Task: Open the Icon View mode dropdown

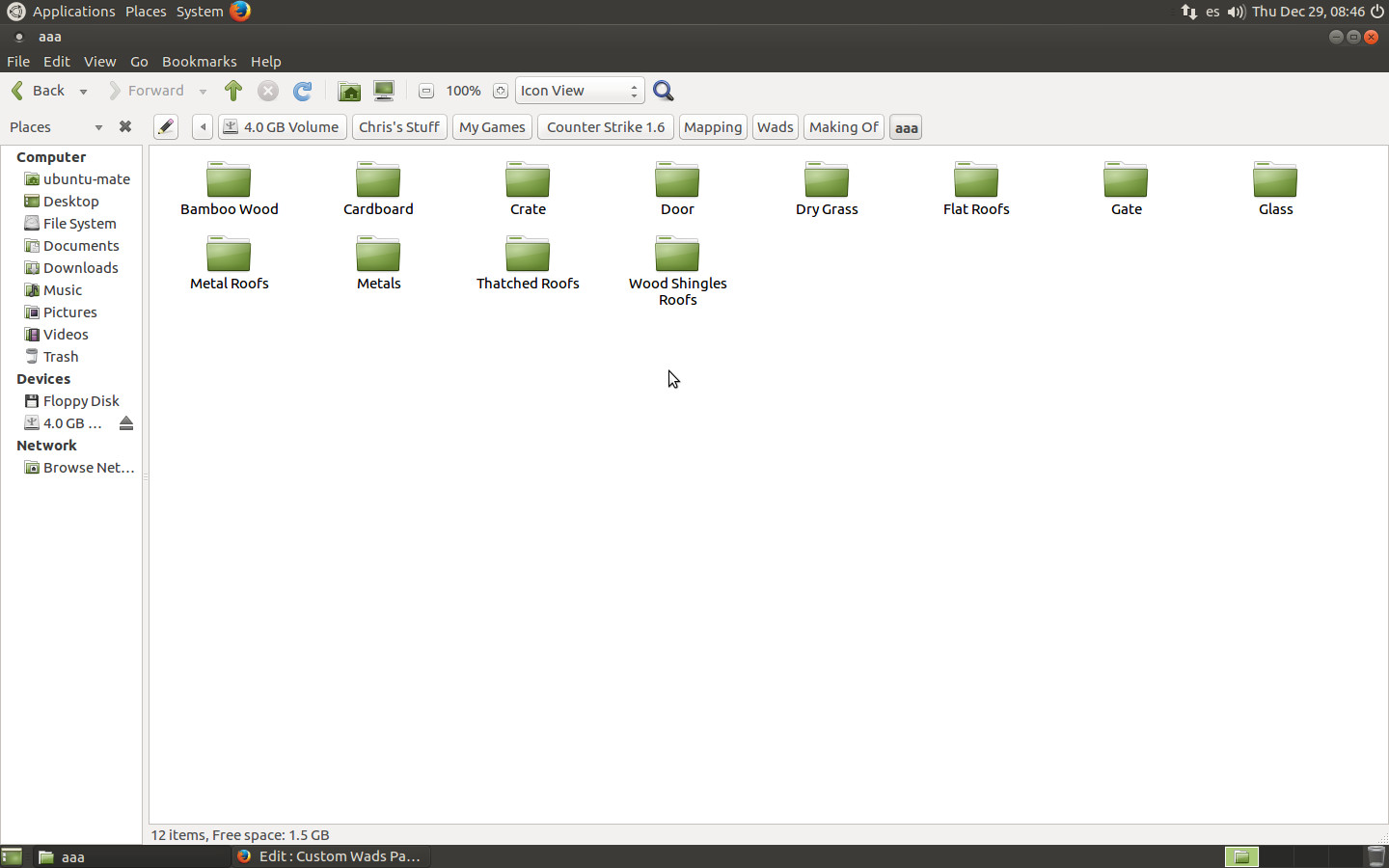Action: pos(579,90)
